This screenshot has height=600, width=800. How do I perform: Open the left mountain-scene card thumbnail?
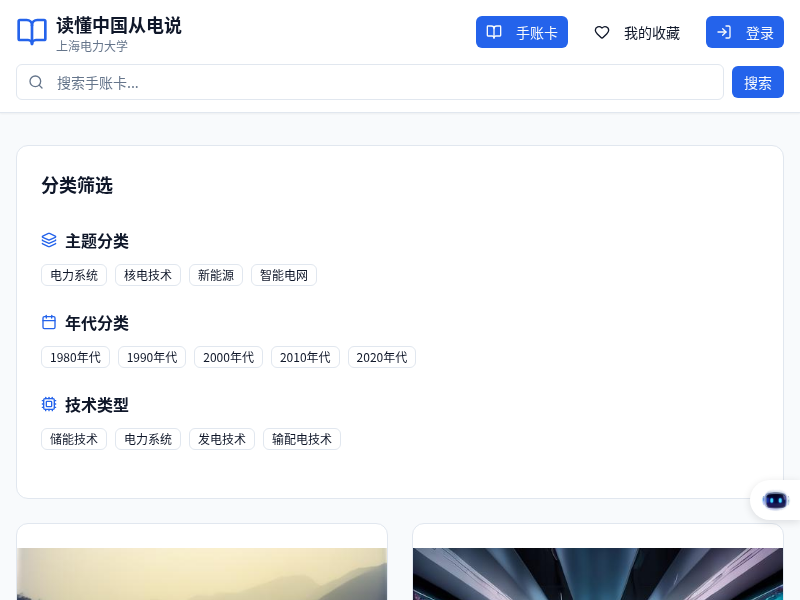pyautogui.click(x=202, y=575)
